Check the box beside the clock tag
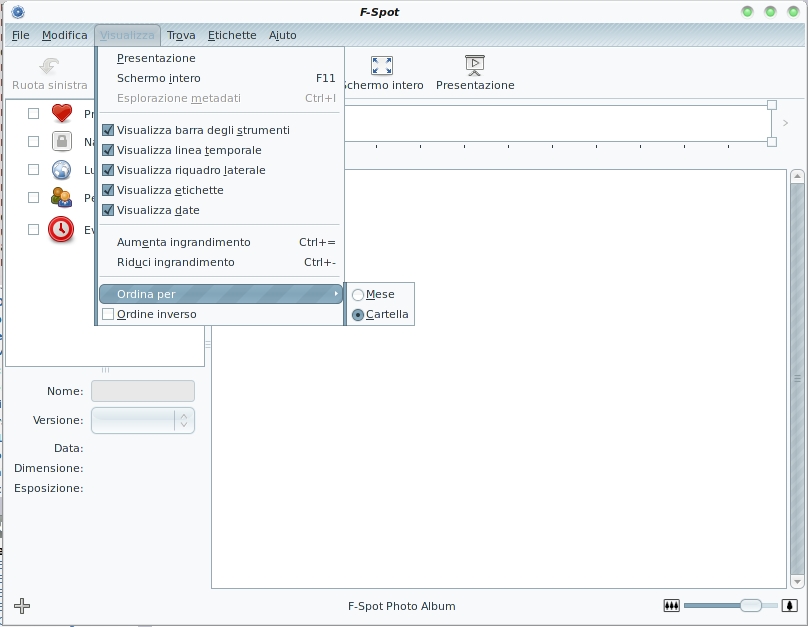This screenshot has height=627, width=808. (33, 229)
